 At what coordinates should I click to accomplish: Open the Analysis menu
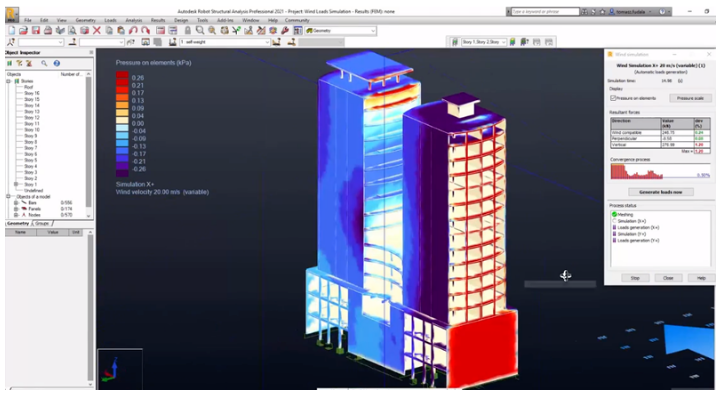(134, 20)
